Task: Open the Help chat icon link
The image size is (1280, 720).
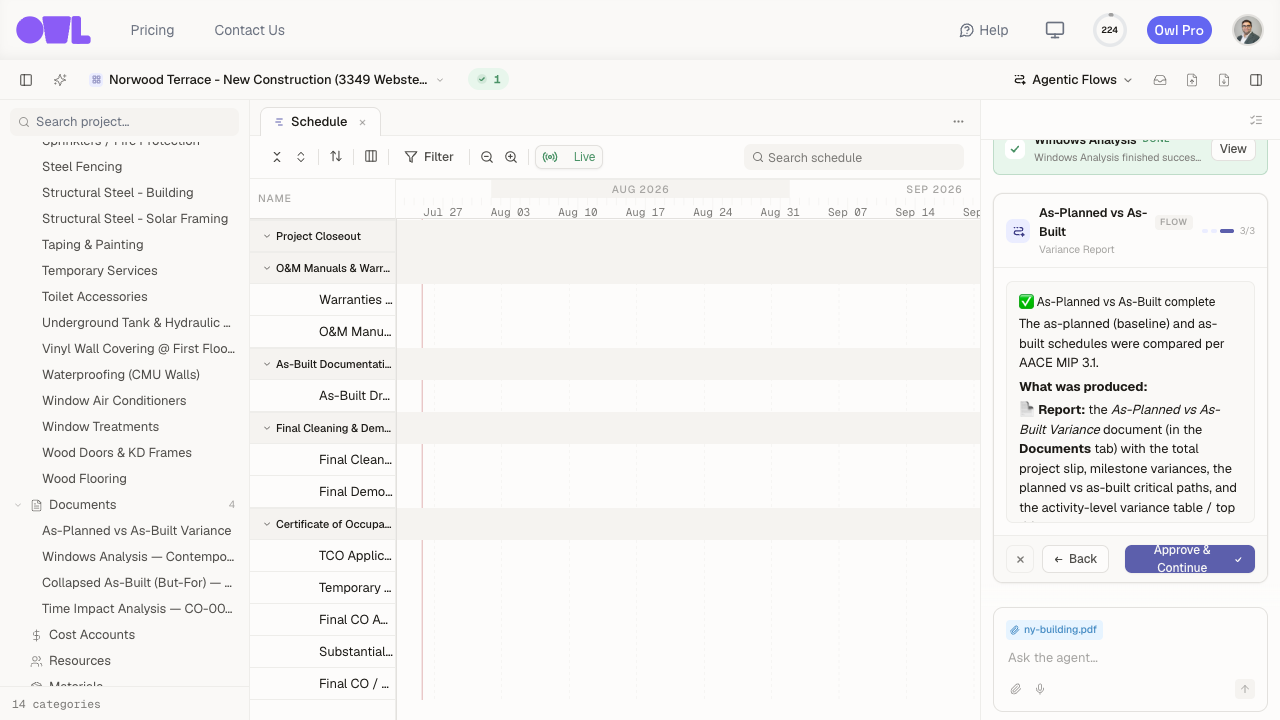Action: click(983, 30)
